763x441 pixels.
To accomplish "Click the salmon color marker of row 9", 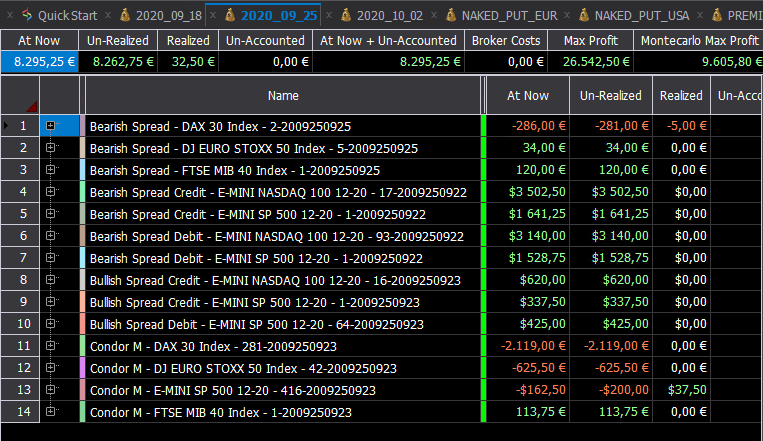I will pos(82,302).
